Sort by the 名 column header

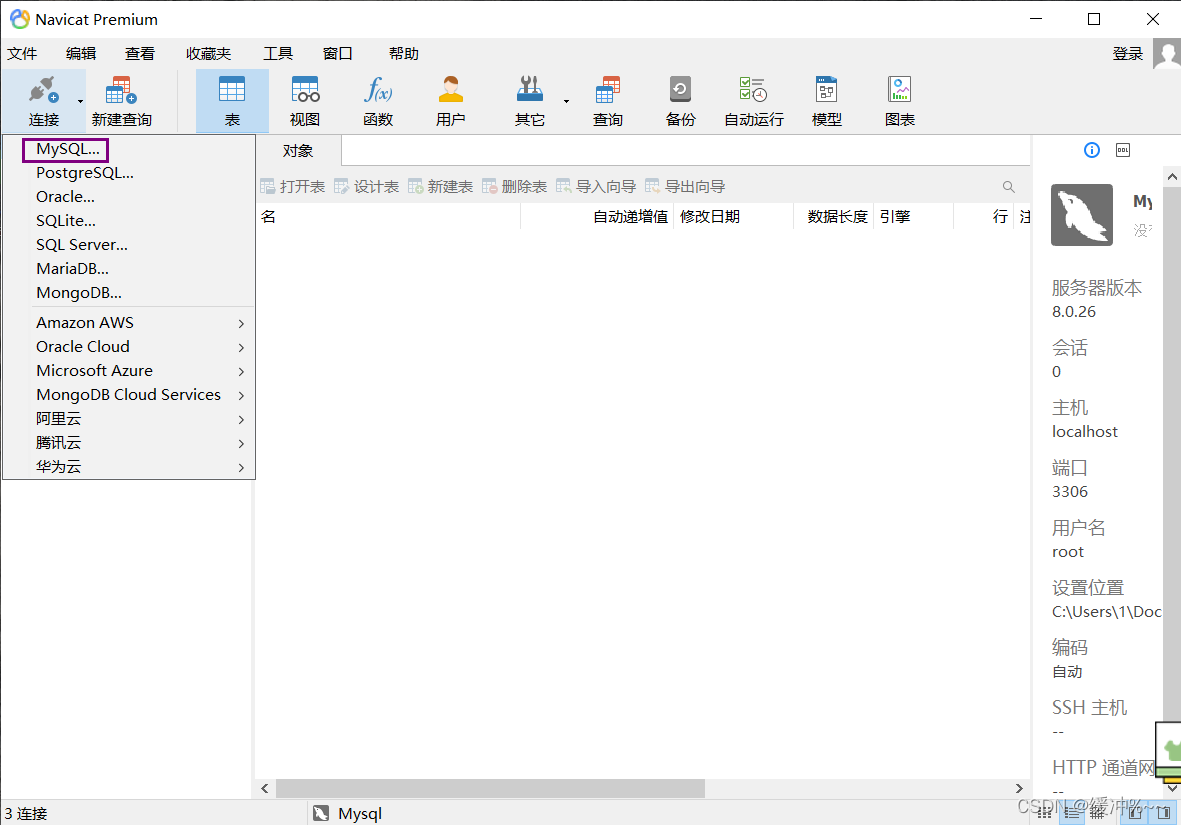(x=389, y=217)
